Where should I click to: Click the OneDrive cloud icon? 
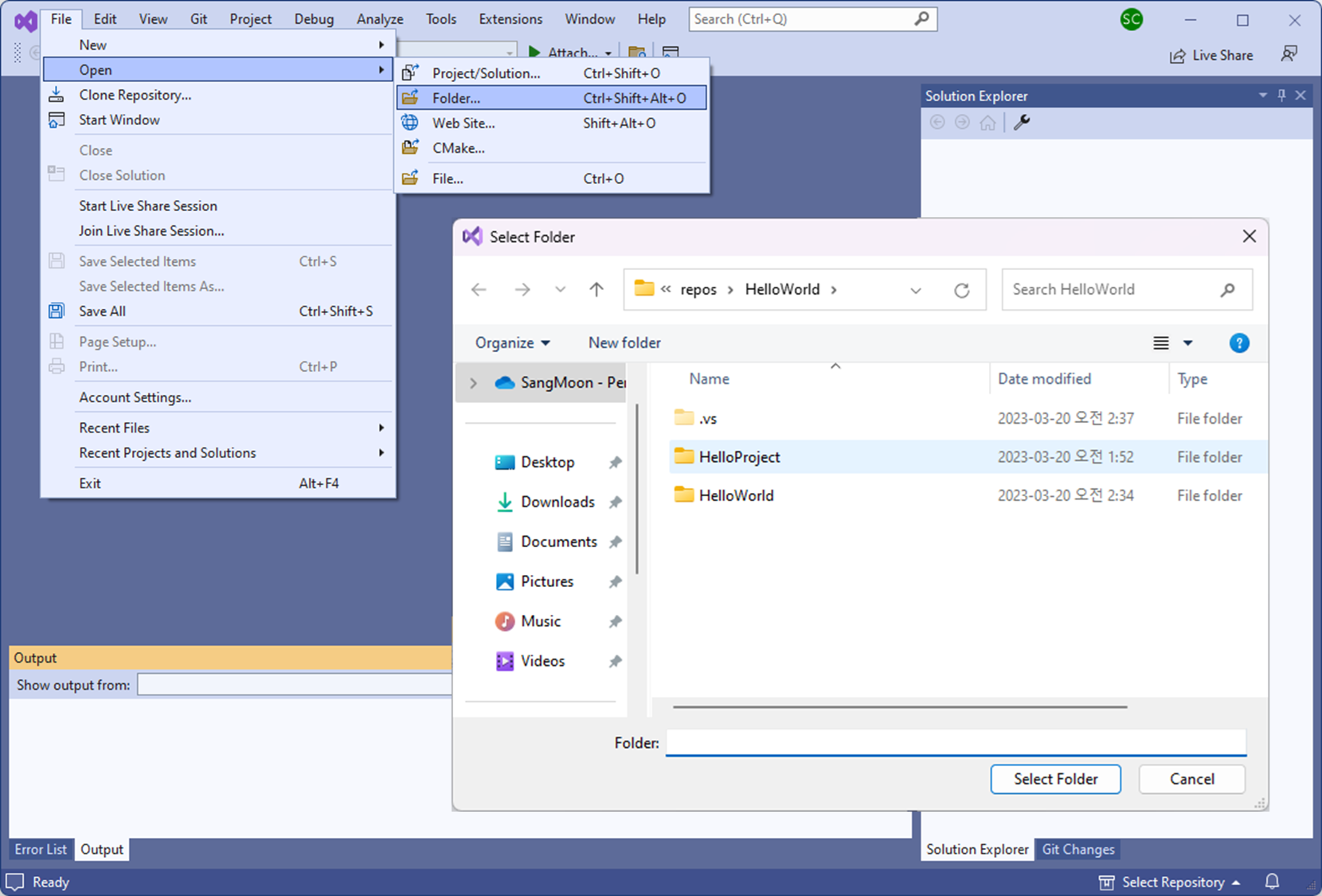(505, 383)
